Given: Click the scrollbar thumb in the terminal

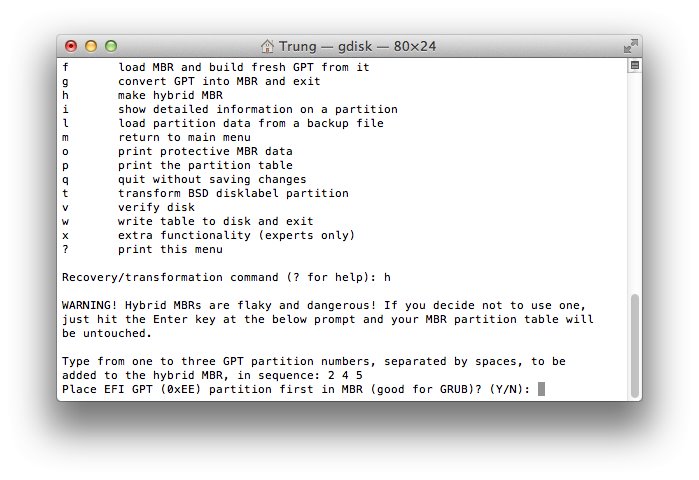Looking at the screenshot, I should (635, 343).
